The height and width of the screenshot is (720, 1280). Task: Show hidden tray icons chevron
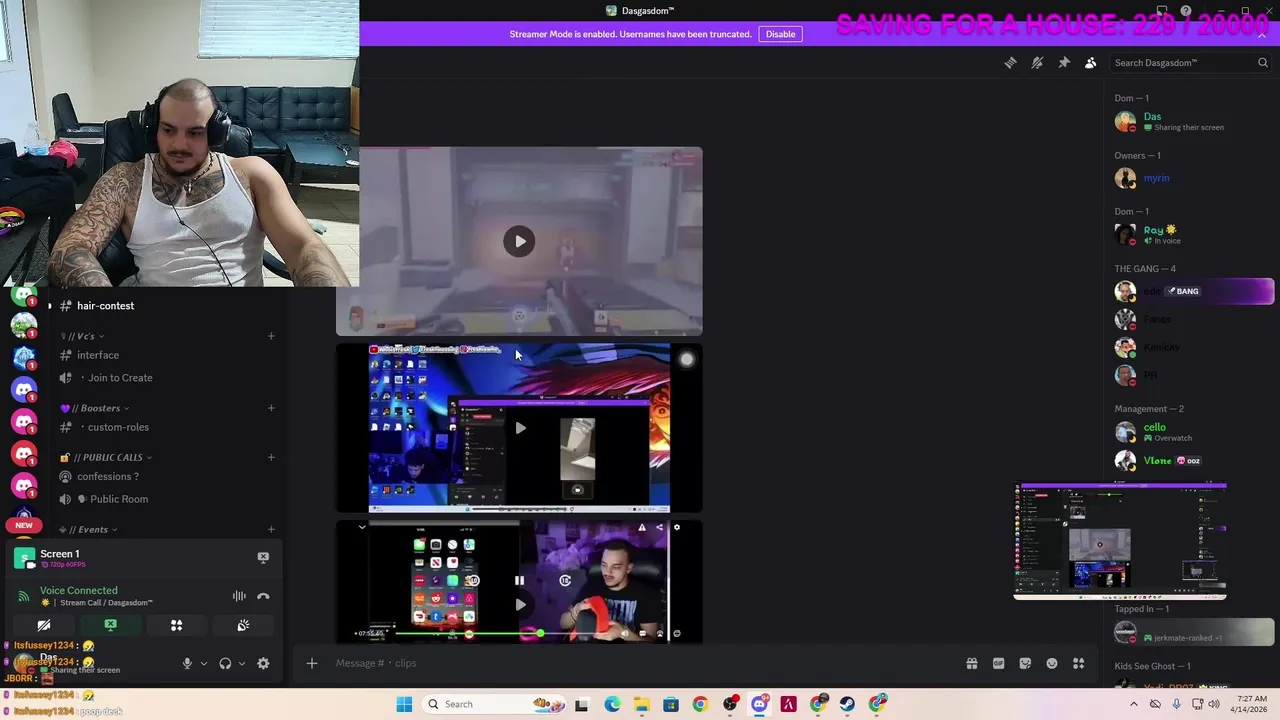pyautogui.click(x=1133, y=704)
